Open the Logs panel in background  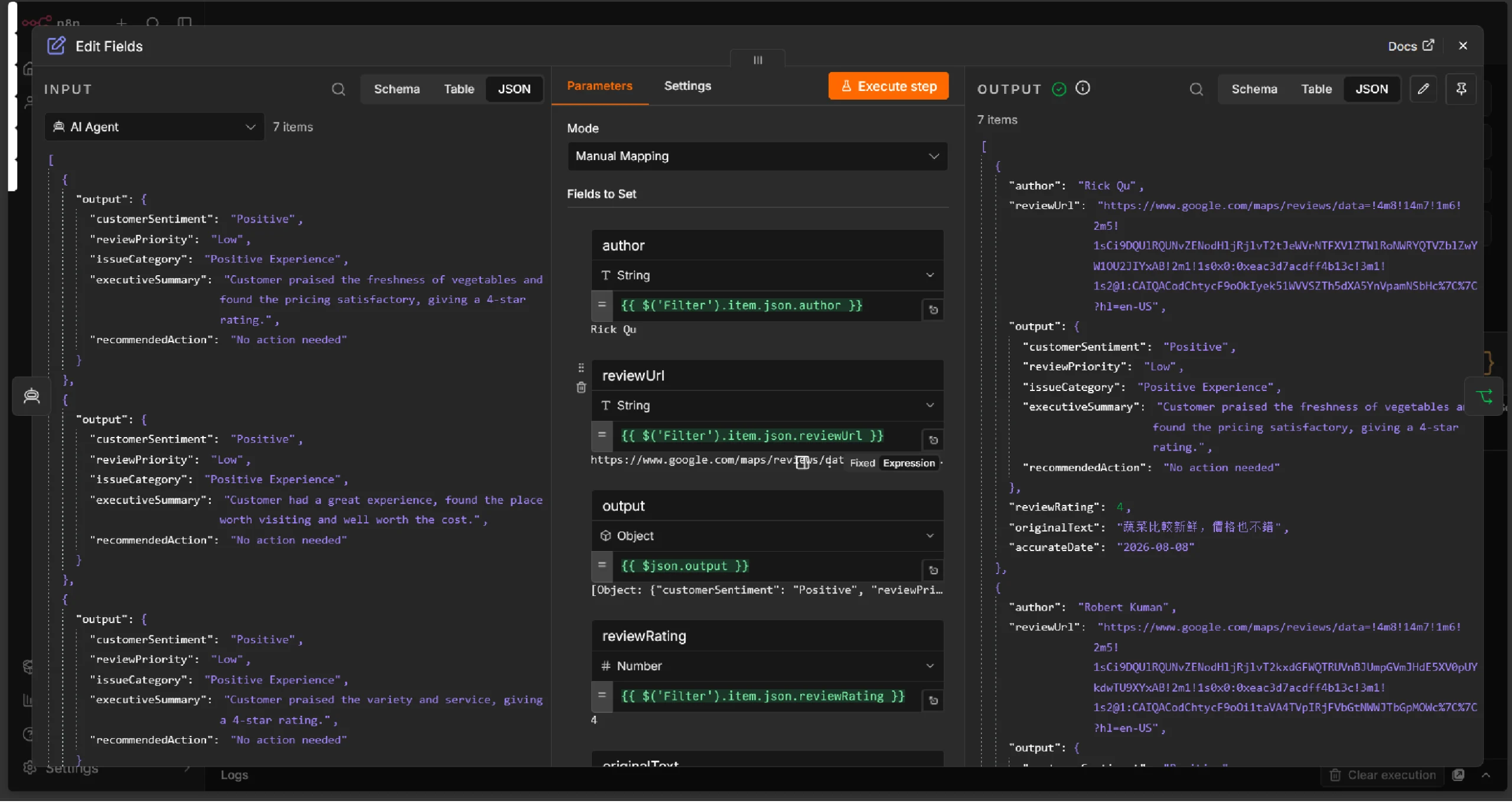234,775
